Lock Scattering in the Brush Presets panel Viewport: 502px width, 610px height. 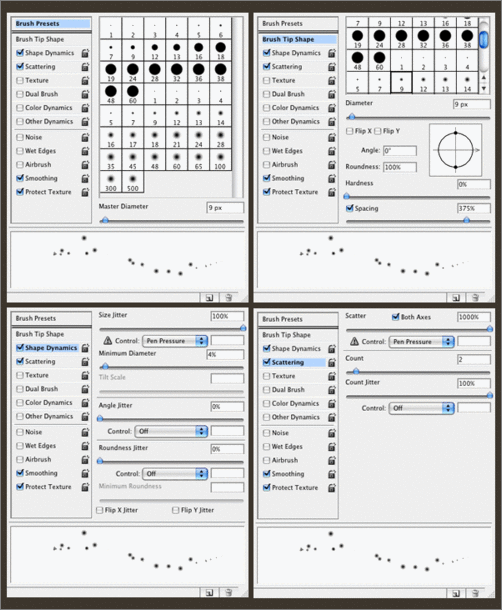point(85,67)
